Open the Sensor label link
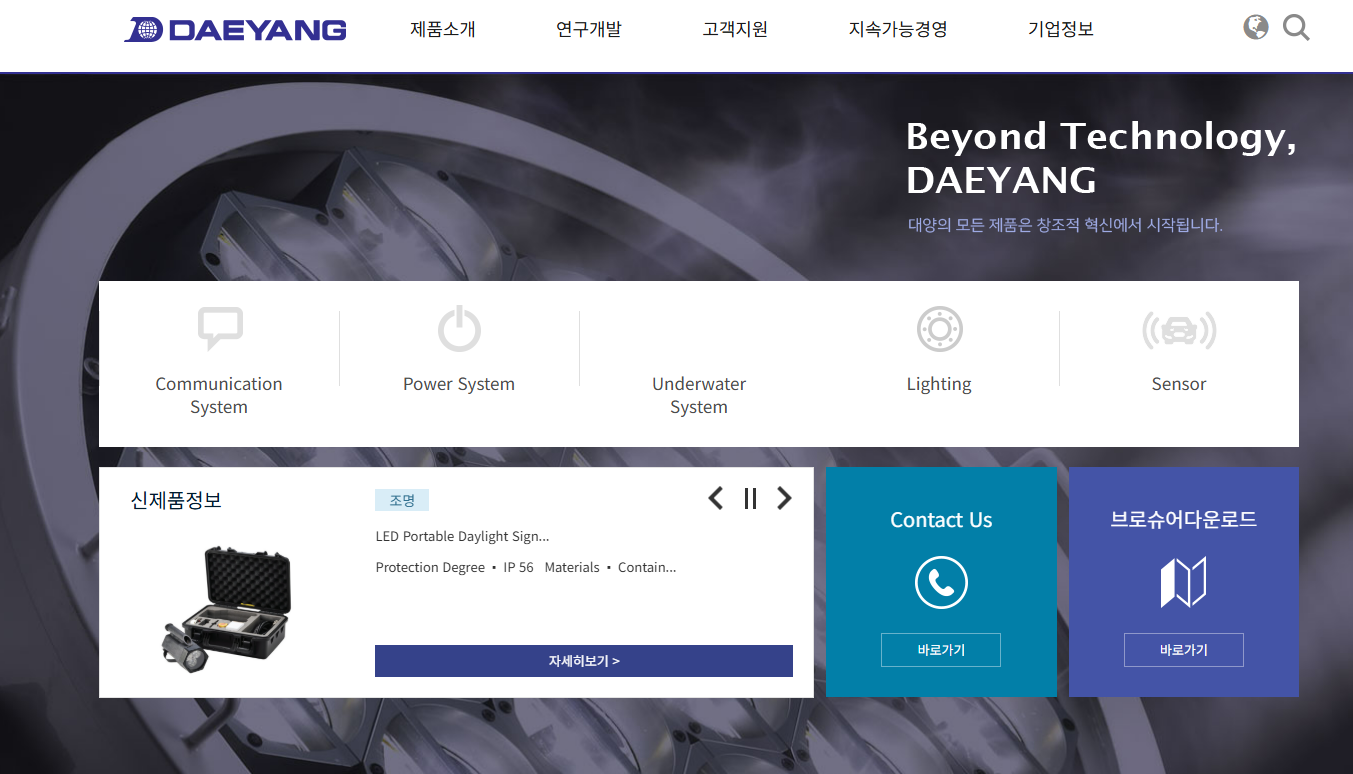 [1179, 384]
